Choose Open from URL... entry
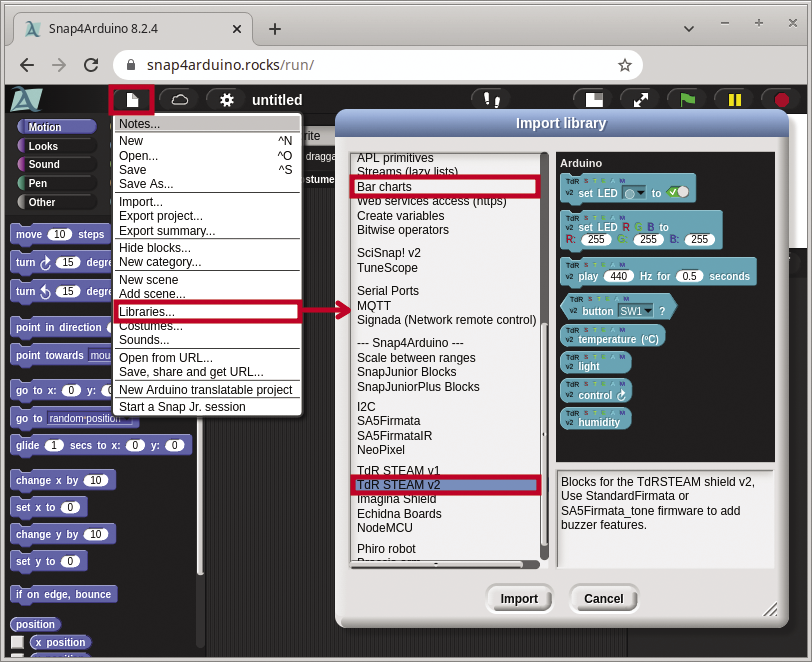Screen dimensions: 812x662 207,357
